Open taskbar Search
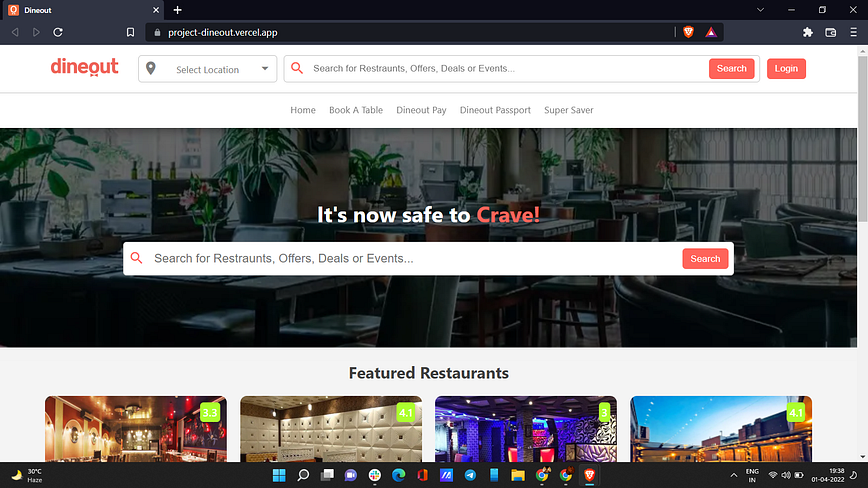Image resolution: width=868 pixels, height=488 pixels. (x=303, y=475)
